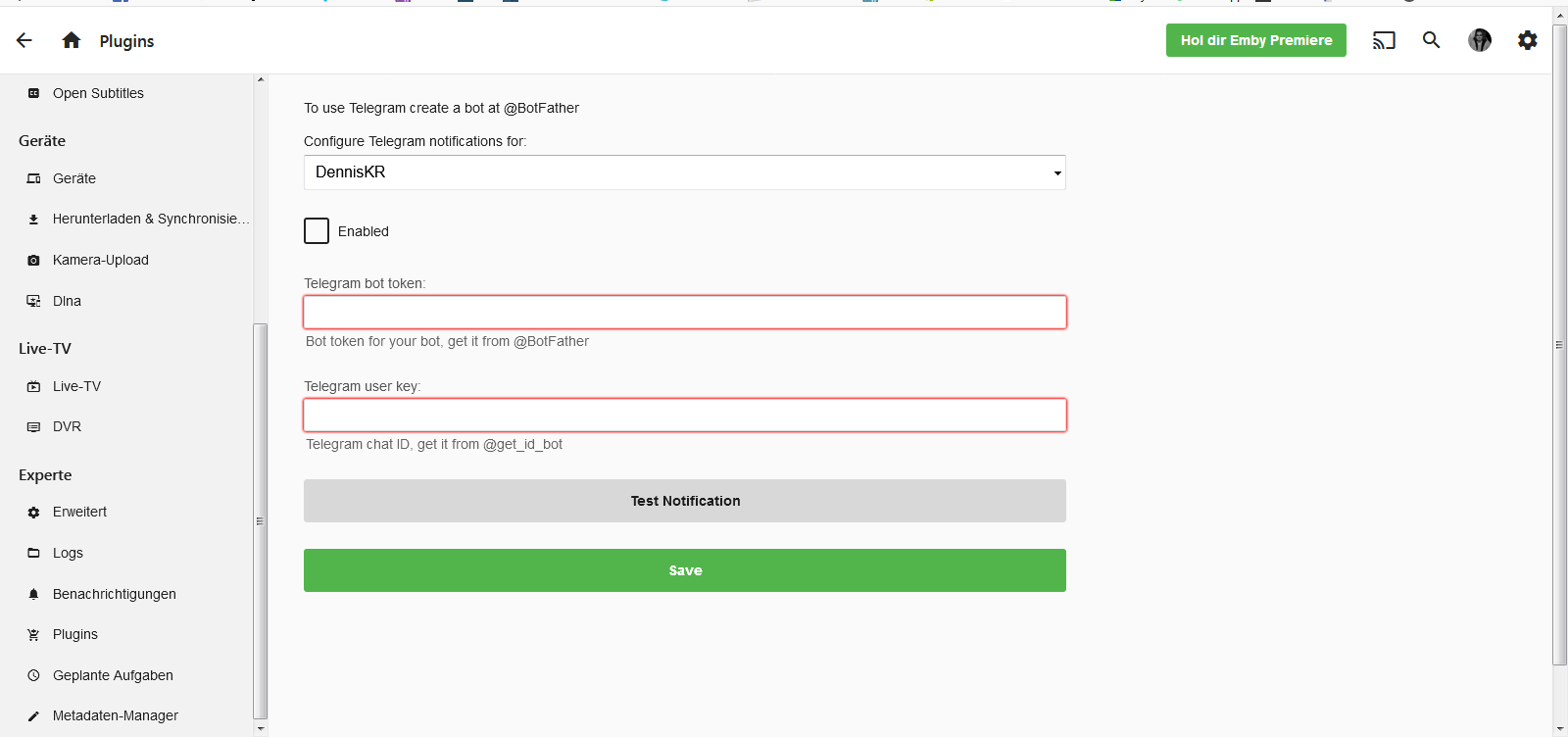The image size is (1568, 737).
Task: Click the sidebar scroll down arrow
Action: pos(260,728)
